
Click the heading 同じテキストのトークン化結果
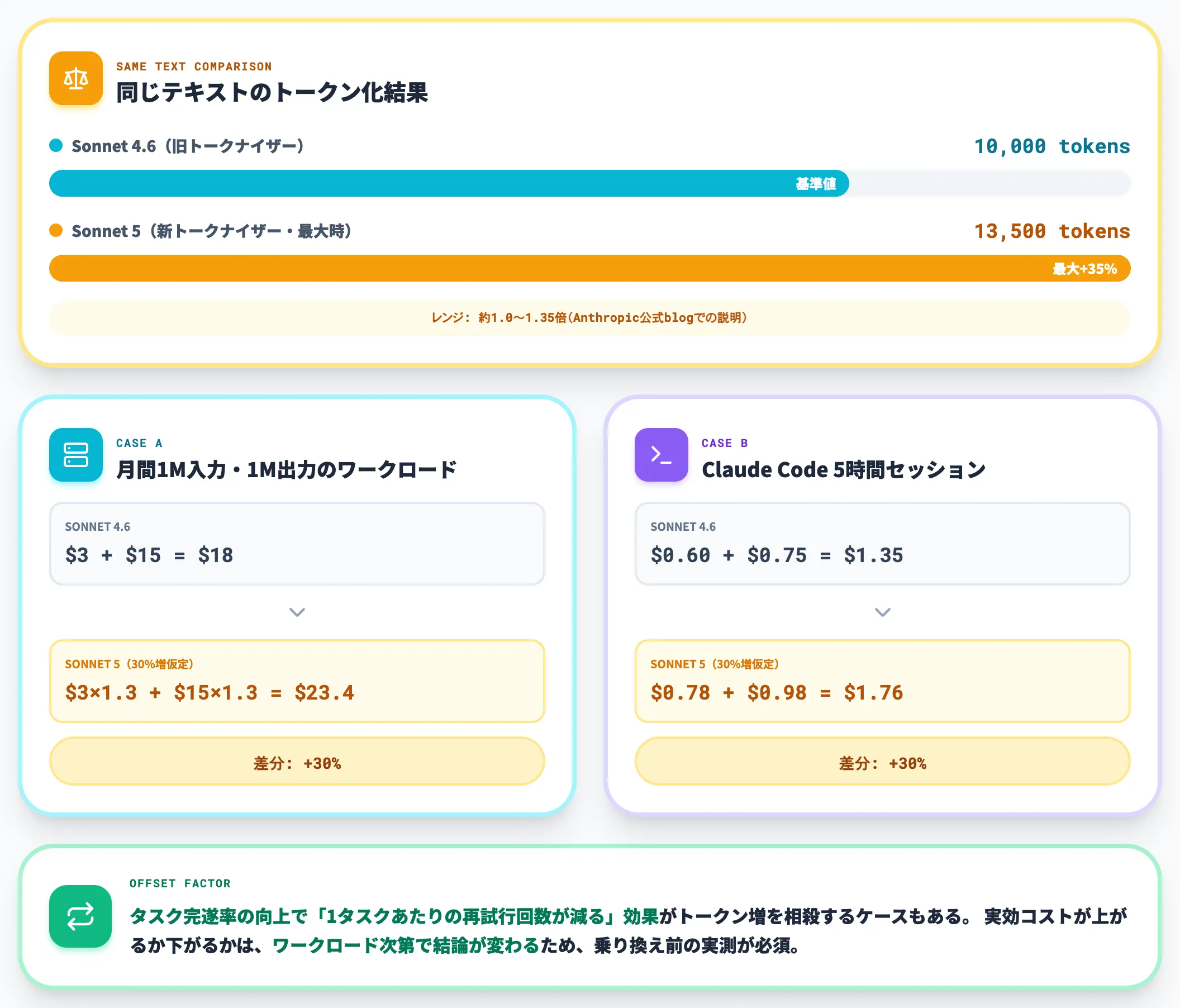click(272, 92)
